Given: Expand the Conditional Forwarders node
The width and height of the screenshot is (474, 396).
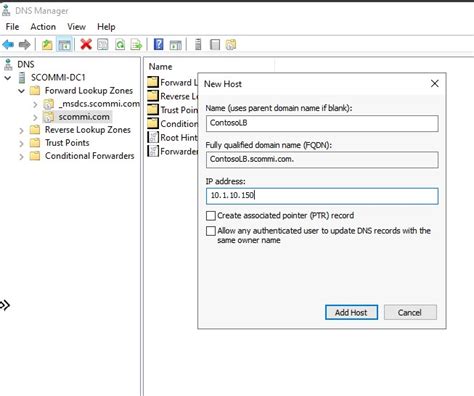Looking at the screenshot, I should coord(21,156).
